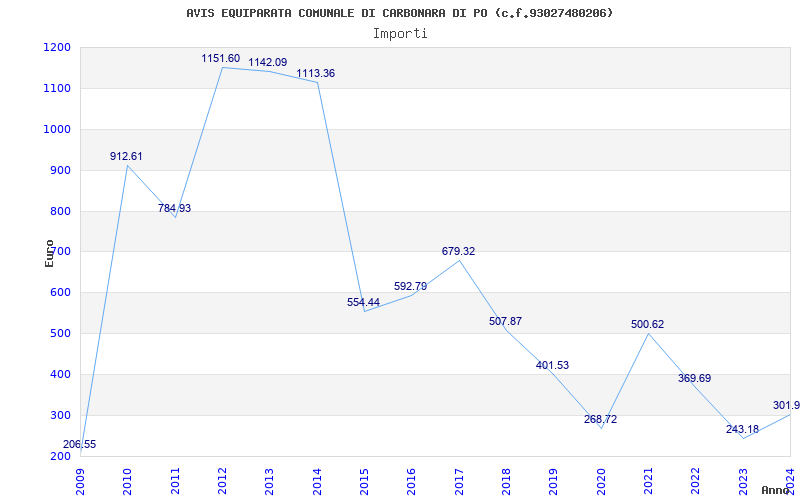800x500 pixels.
Task: Click x-axis year 2022
Action: point(695,482)
